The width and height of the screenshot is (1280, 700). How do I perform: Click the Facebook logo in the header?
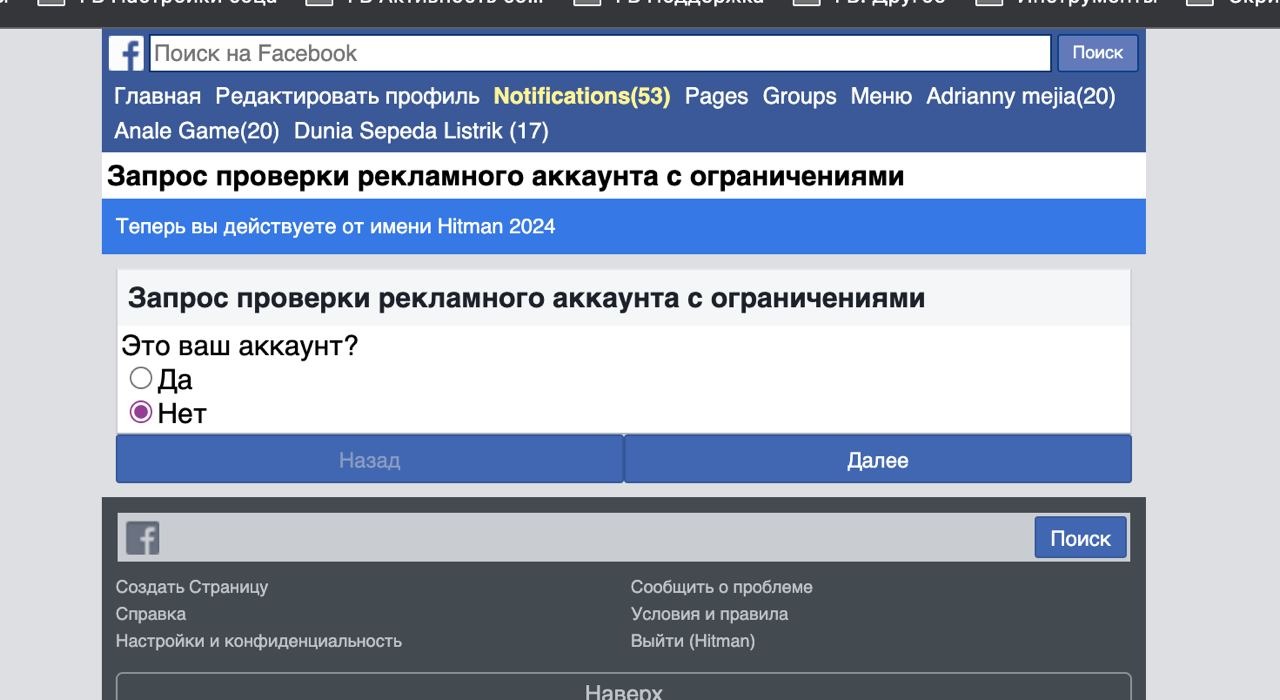pos(126,53)
